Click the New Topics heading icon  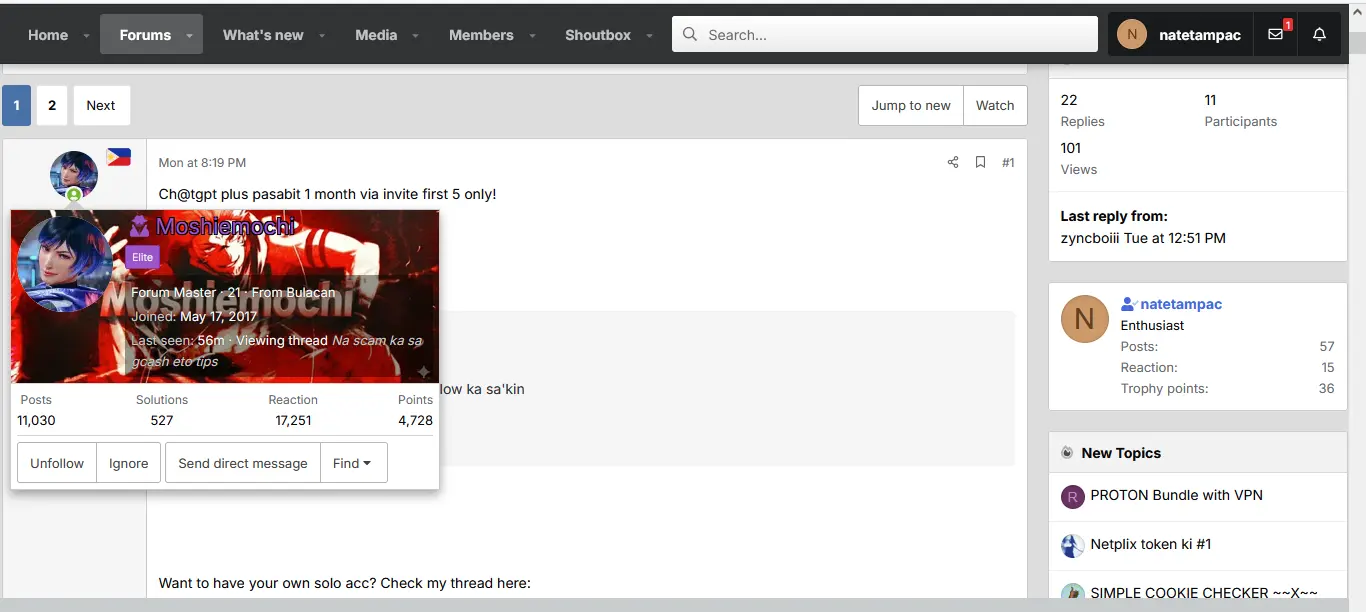[1068, 453]
